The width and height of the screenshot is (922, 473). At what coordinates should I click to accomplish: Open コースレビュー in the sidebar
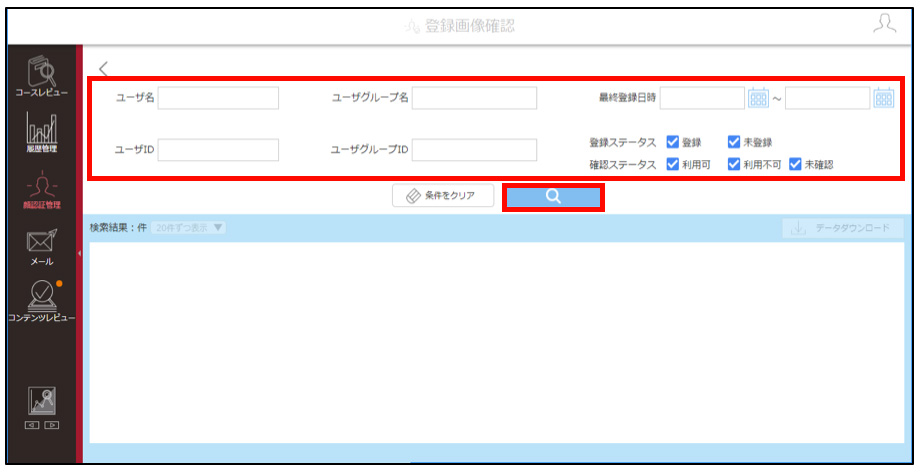click(x=42, y=75)
